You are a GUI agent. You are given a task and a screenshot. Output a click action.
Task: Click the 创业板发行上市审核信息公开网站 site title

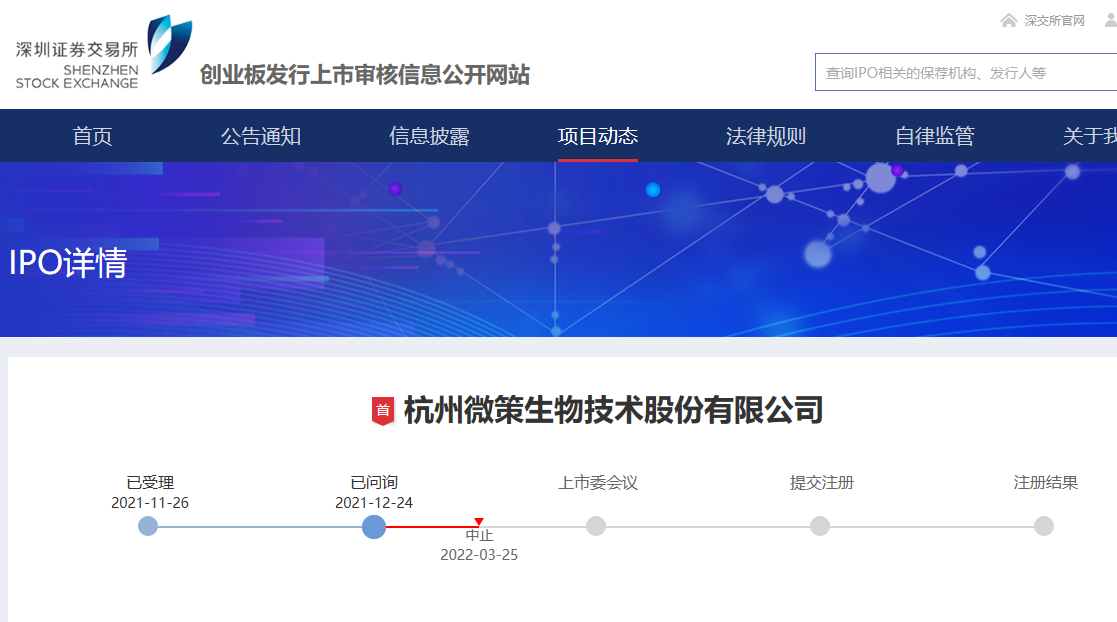365,75
